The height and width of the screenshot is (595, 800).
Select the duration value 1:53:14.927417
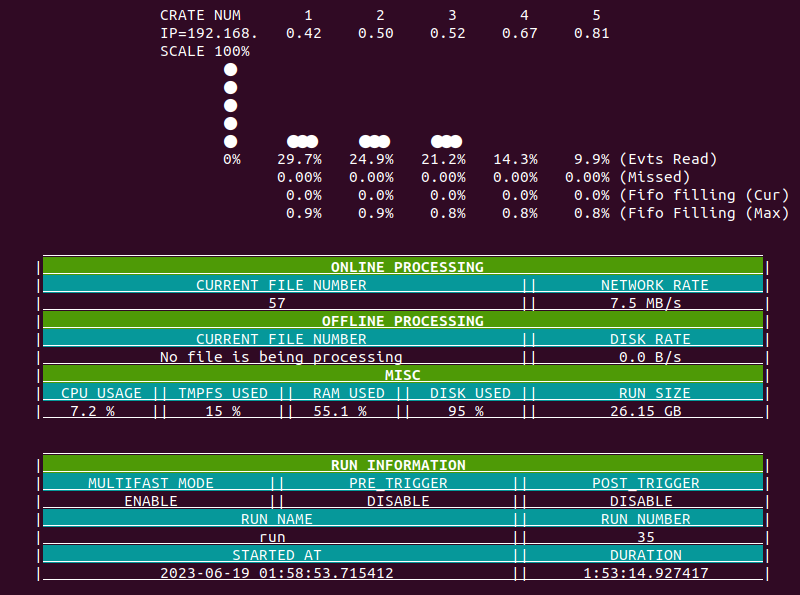645,573
